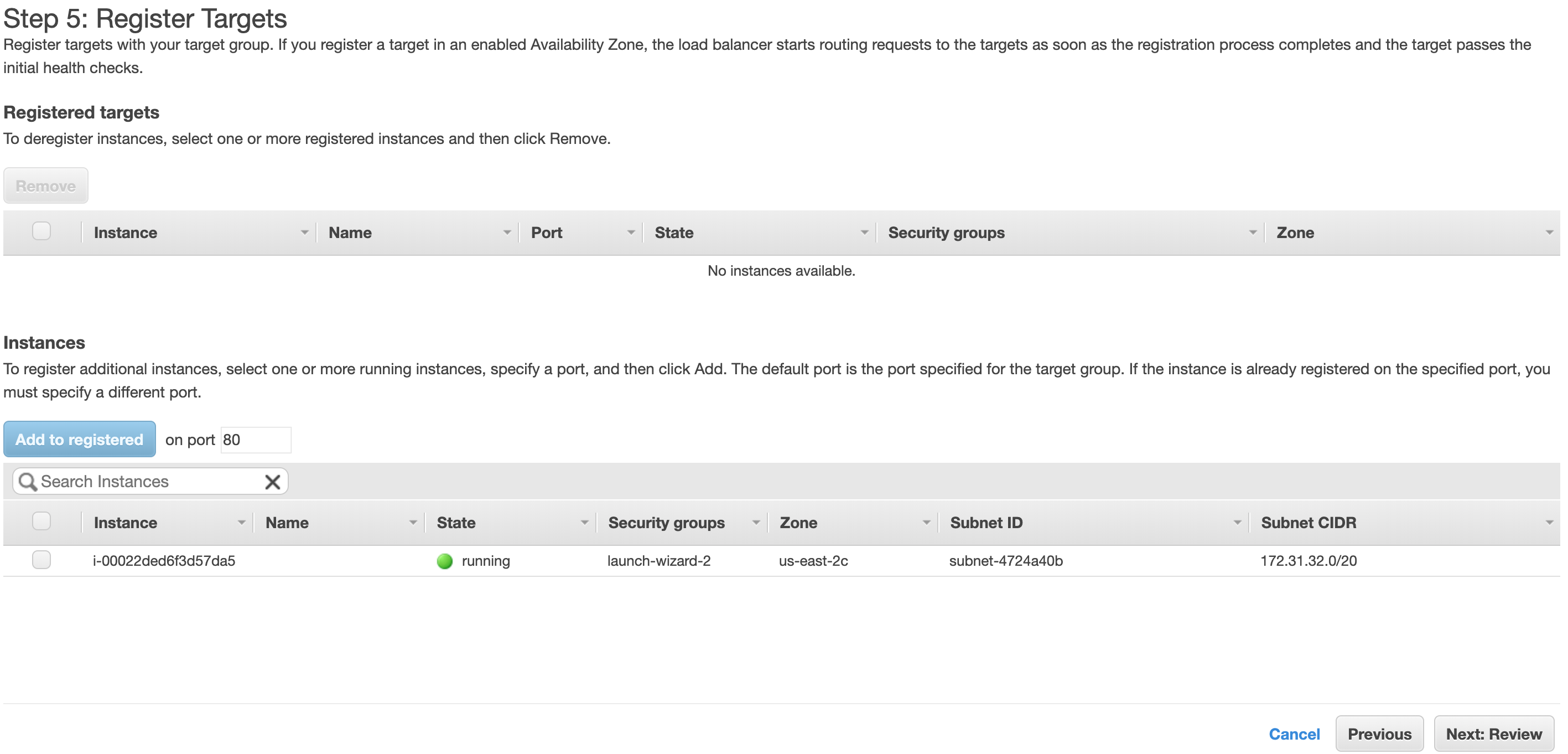The width and height of the screenshot is (1568, 754).
Task: Go to Next: Review step
Action: 1494,734
